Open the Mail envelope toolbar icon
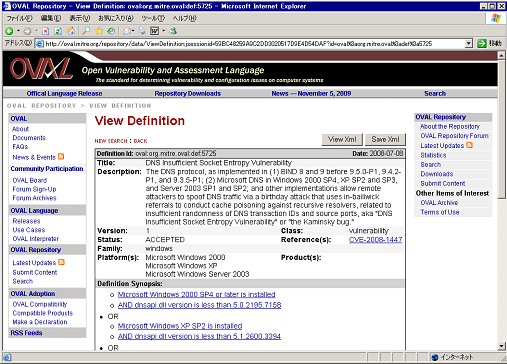Image resolution: width=507 pixels, height=364 pixels. point(127,31)
